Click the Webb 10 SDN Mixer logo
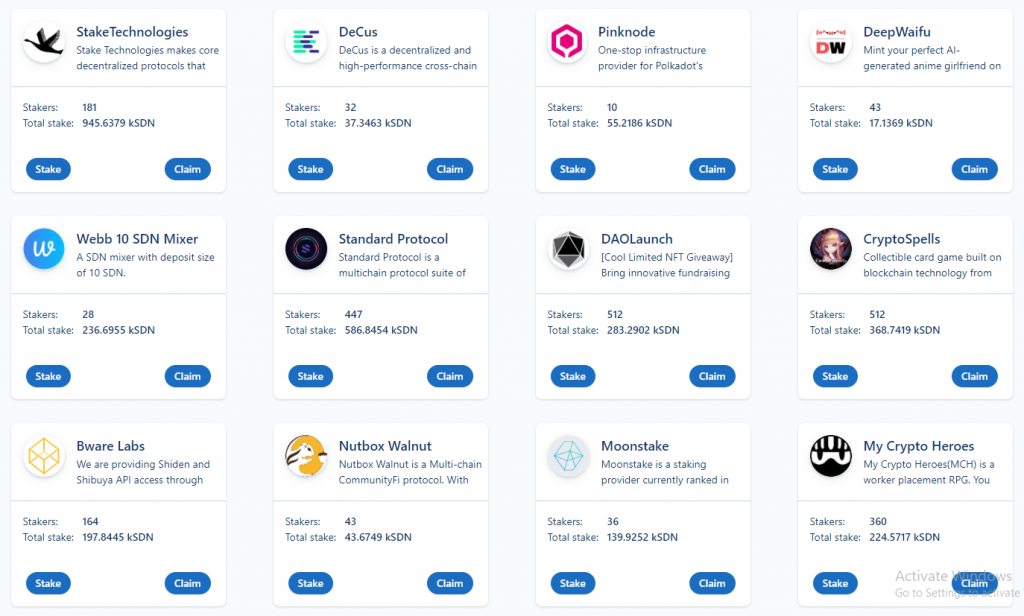 [44, 249]
